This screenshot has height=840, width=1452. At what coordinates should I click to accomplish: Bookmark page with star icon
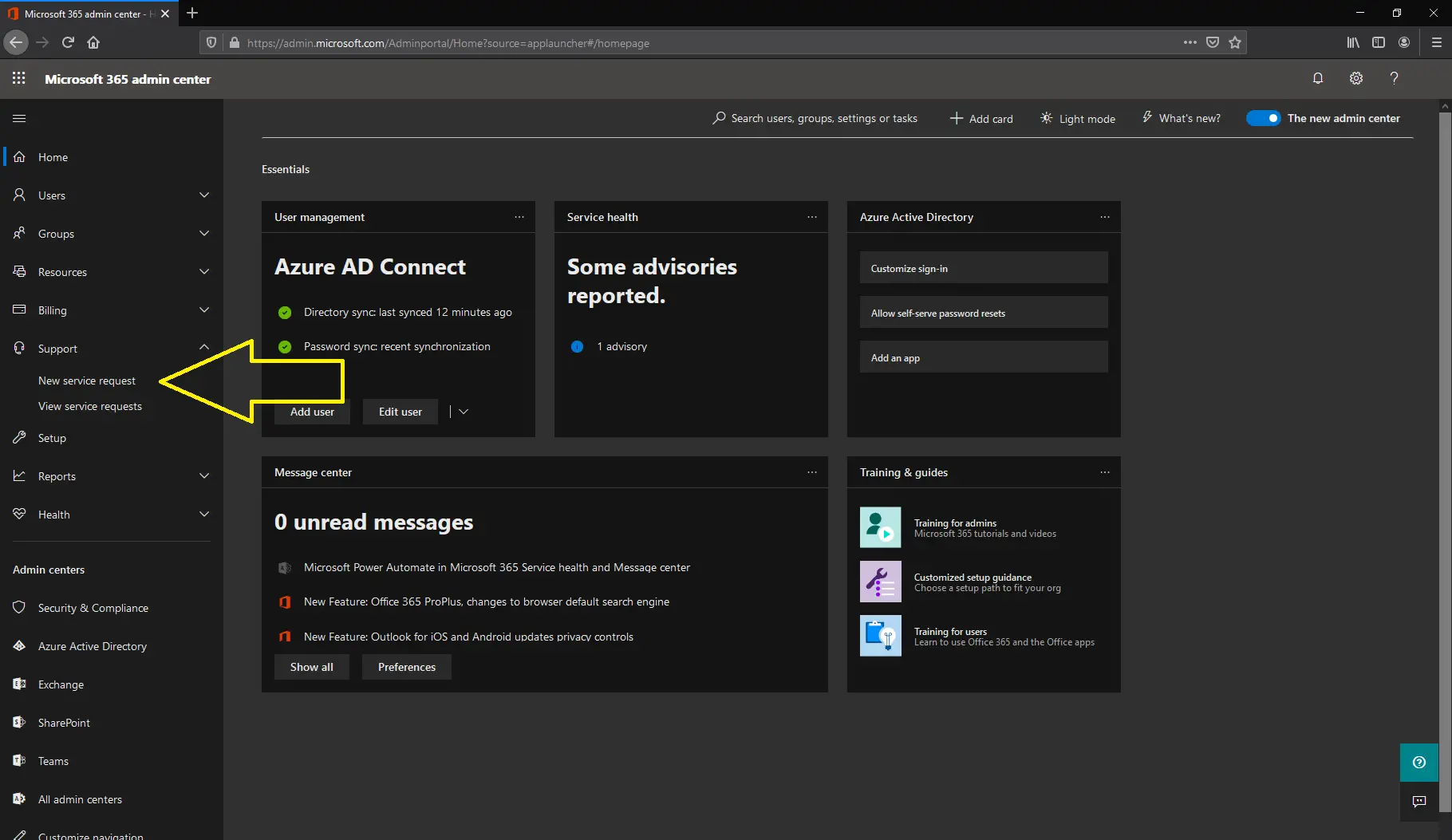(1235, 42)
